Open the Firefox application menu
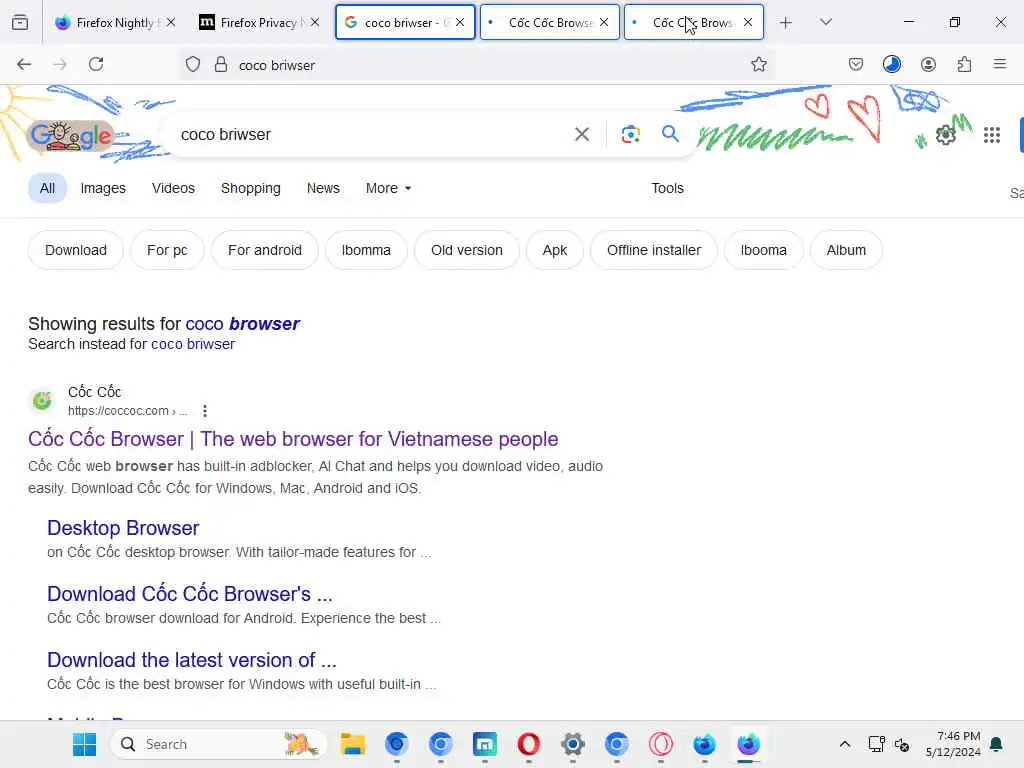Screen dimensions: 1024x768 [x=999, y=64]
